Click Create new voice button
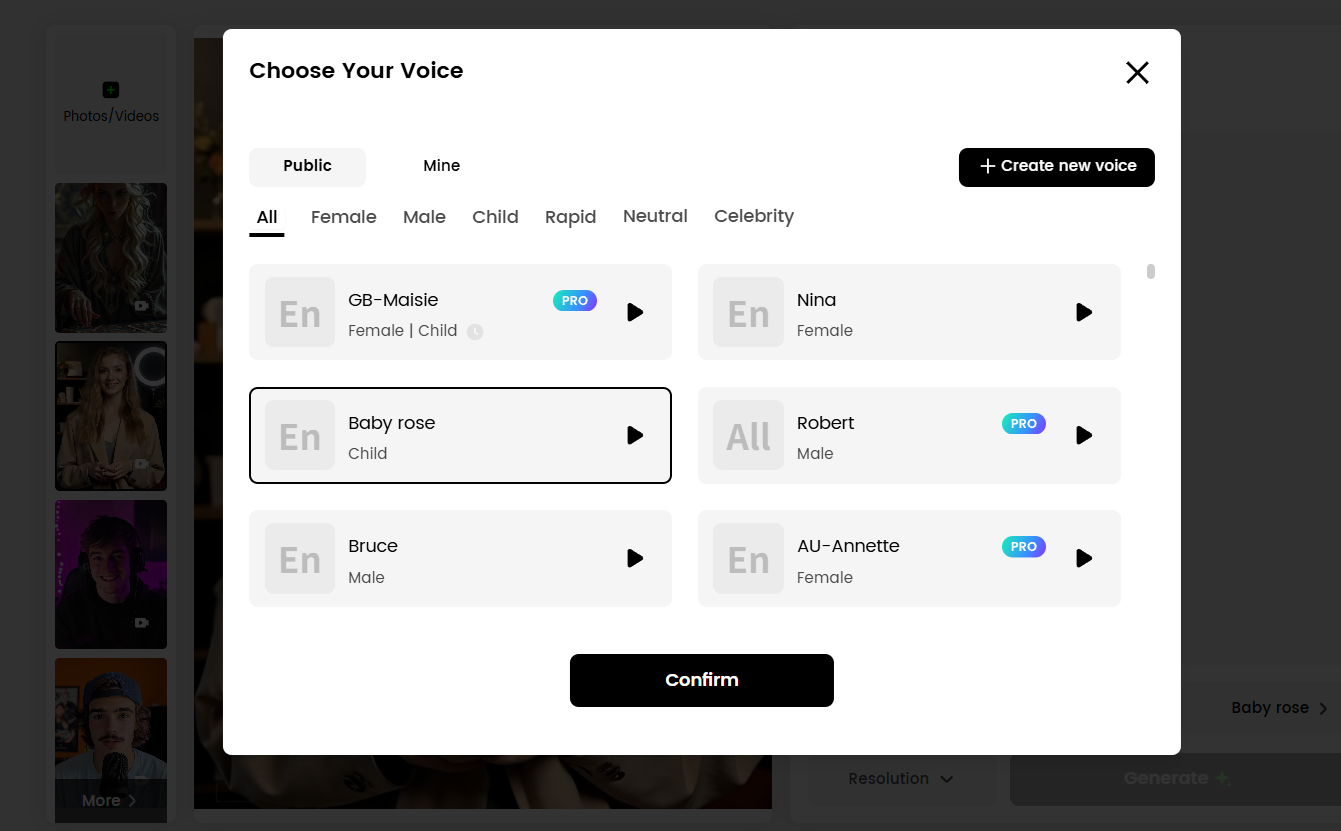This screenshot has height=831, width=1341. (x=1056, y=166)
